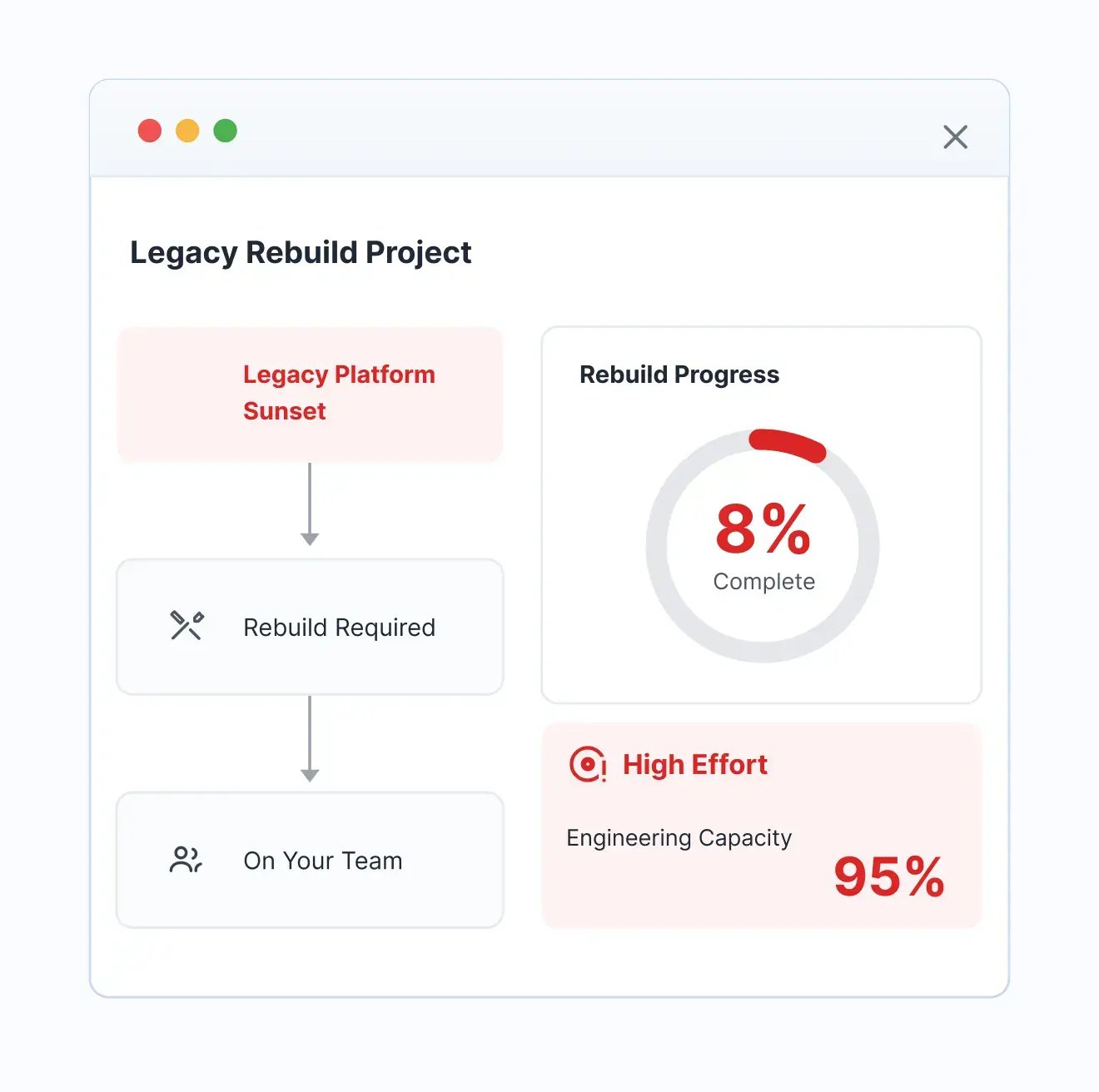Click the Legacy Rebuild Project heading
This screenshot has height=1092, width=1099.
pyautogui.click(x=301, y=252)
